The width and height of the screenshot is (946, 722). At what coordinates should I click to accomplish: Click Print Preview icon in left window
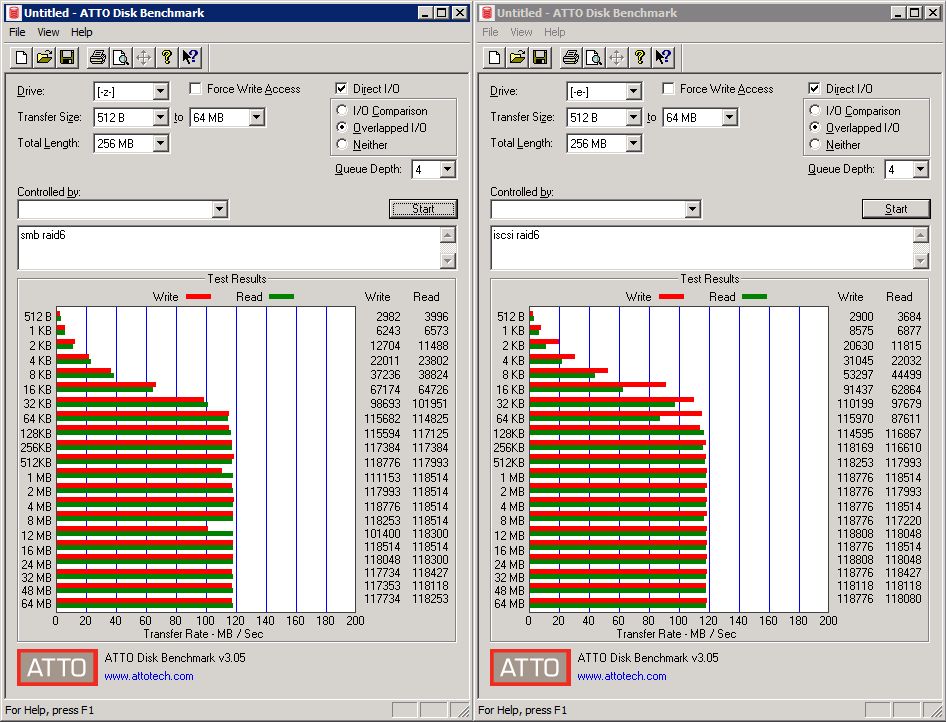(x=121, y=57)
